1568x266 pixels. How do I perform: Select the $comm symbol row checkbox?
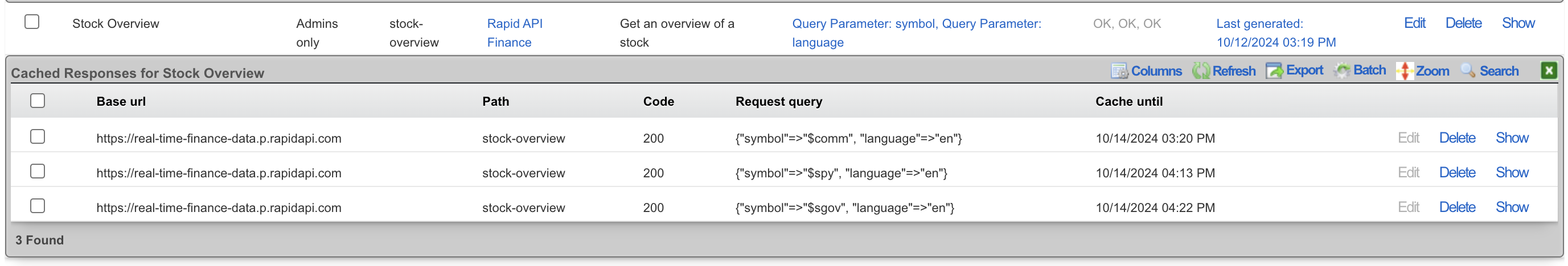point(38,136)
